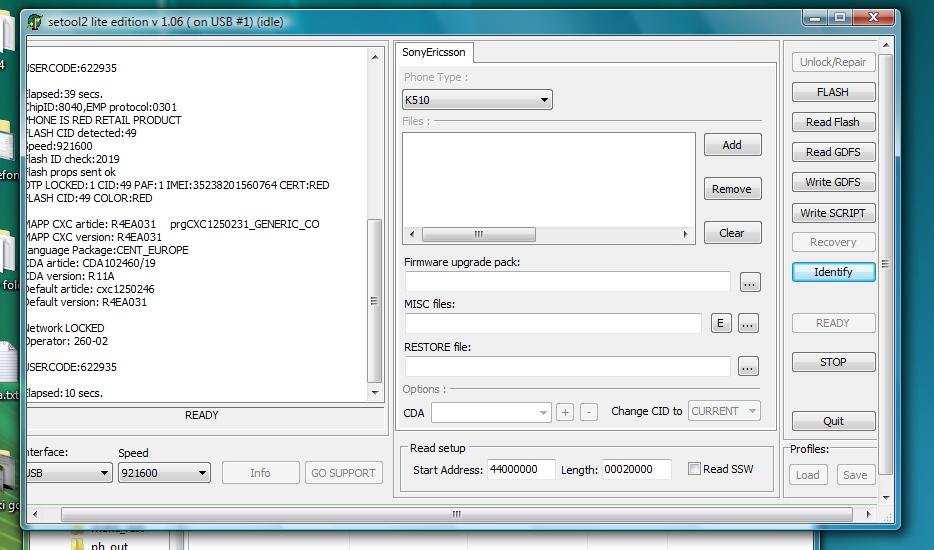Click the Length field
Viewport: 934px width, 550px height.
(636, 470)
